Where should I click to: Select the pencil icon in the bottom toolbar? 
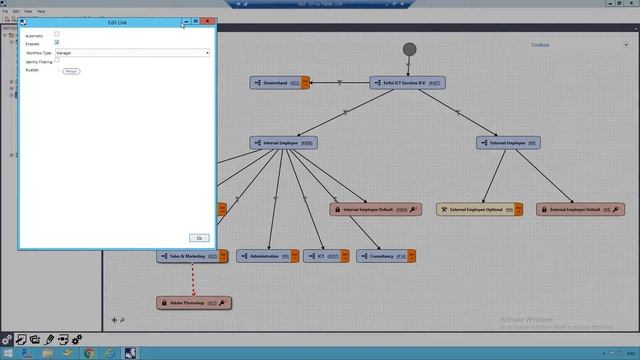click(x=49, y=339)
